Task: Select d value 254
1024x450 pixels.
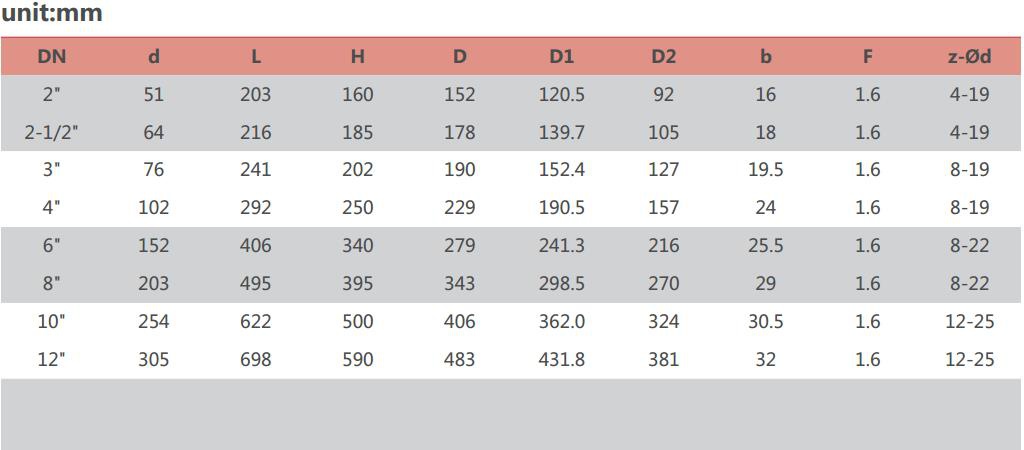Action: [153, 321]
